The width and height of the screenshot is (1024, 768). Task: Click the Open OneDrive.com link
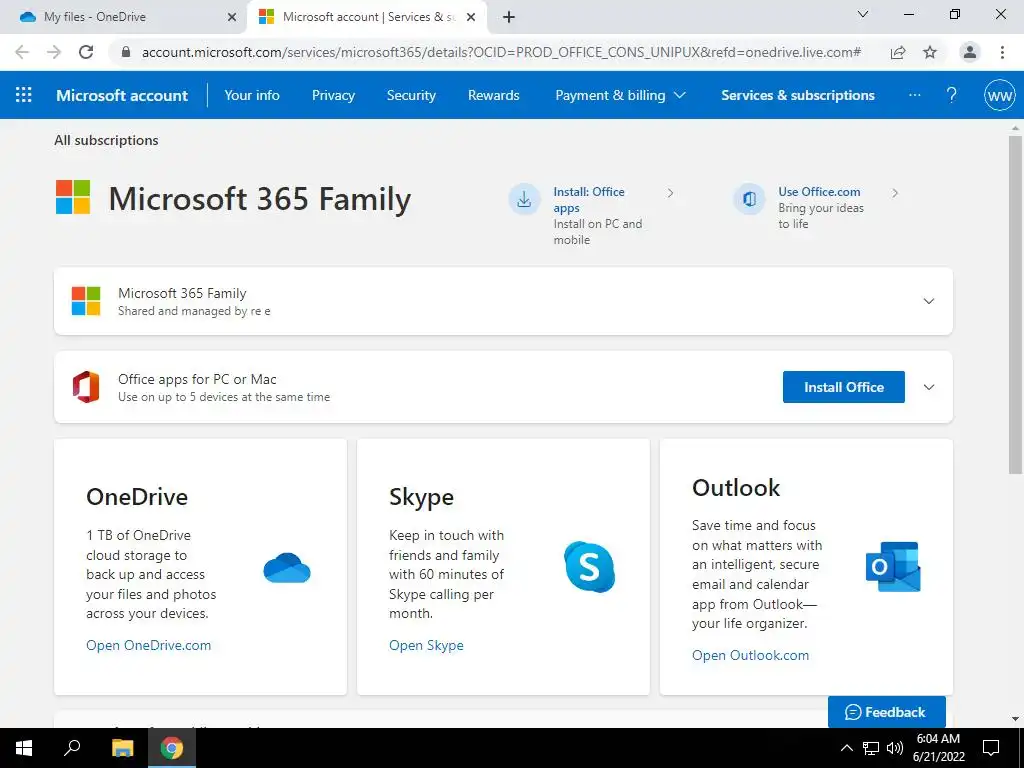(148, 645)
